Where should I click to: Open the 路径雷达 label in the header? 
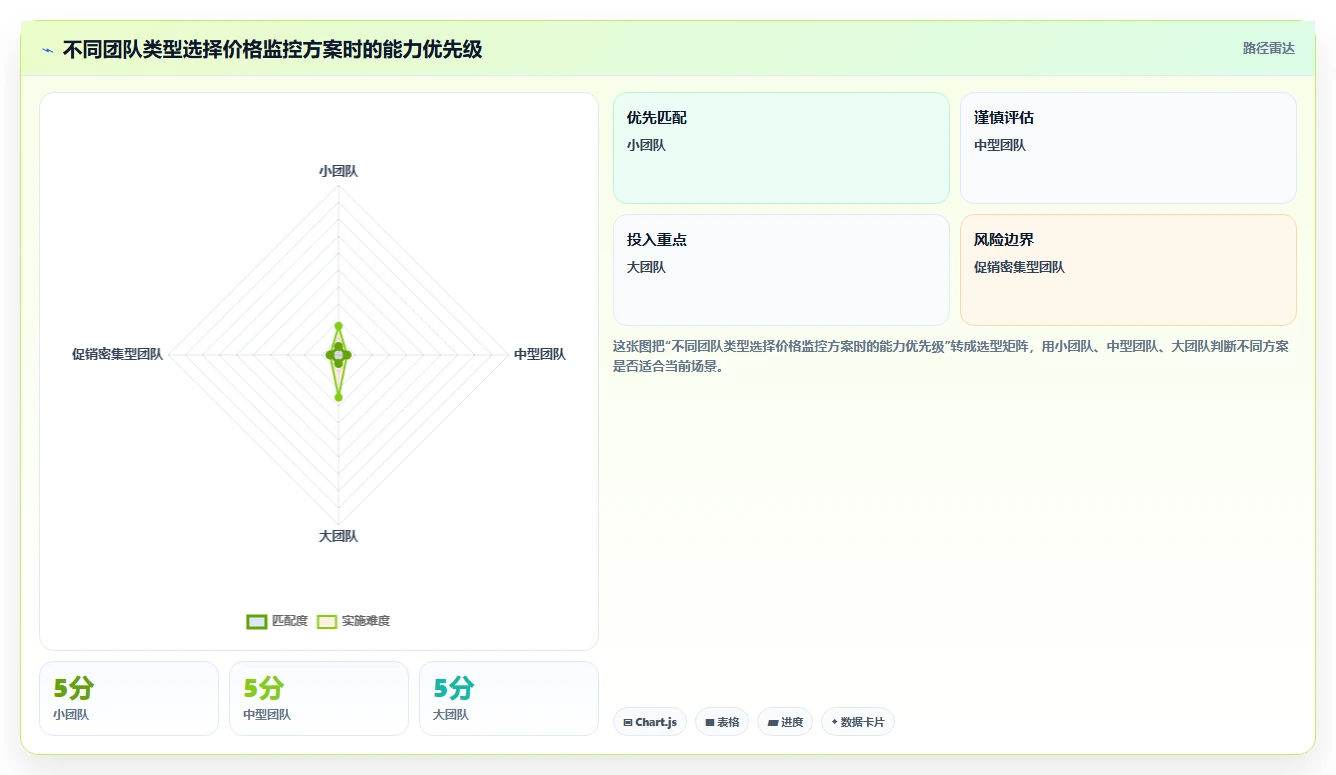(1268, 48)
